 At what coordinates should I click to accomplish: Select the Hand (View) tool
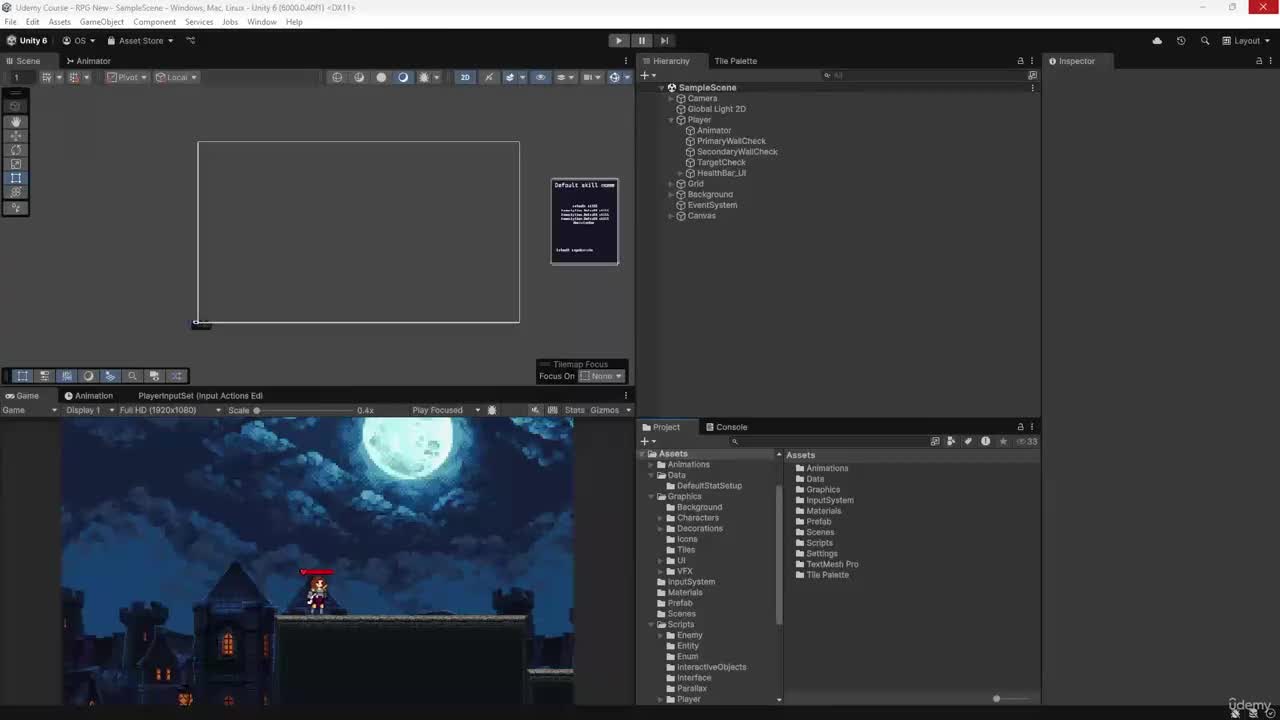pyautogui.click(x=16, y=121)
